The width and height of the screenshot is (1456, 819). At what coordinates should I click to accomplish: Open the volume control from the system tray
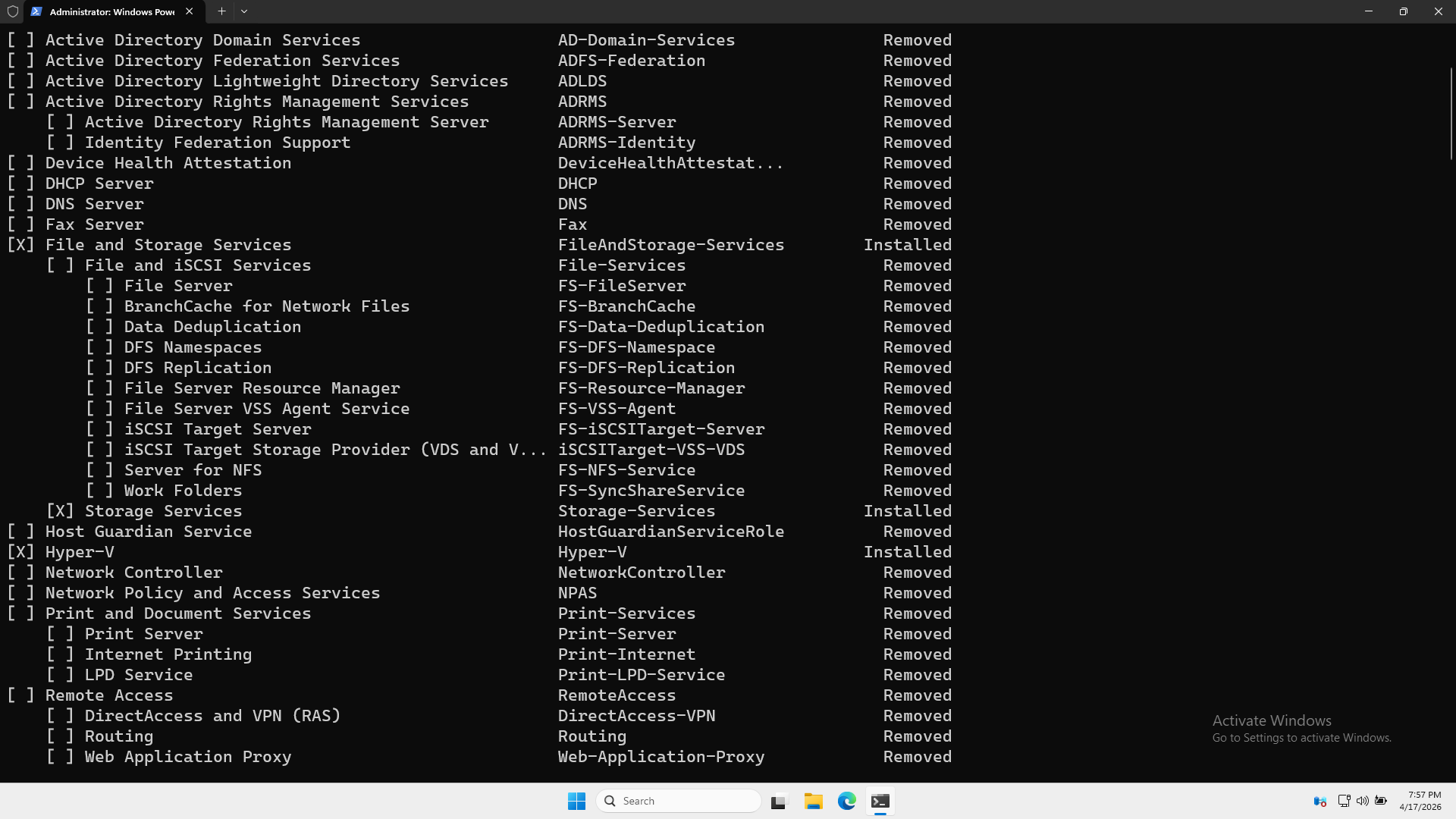[1363, 801]
